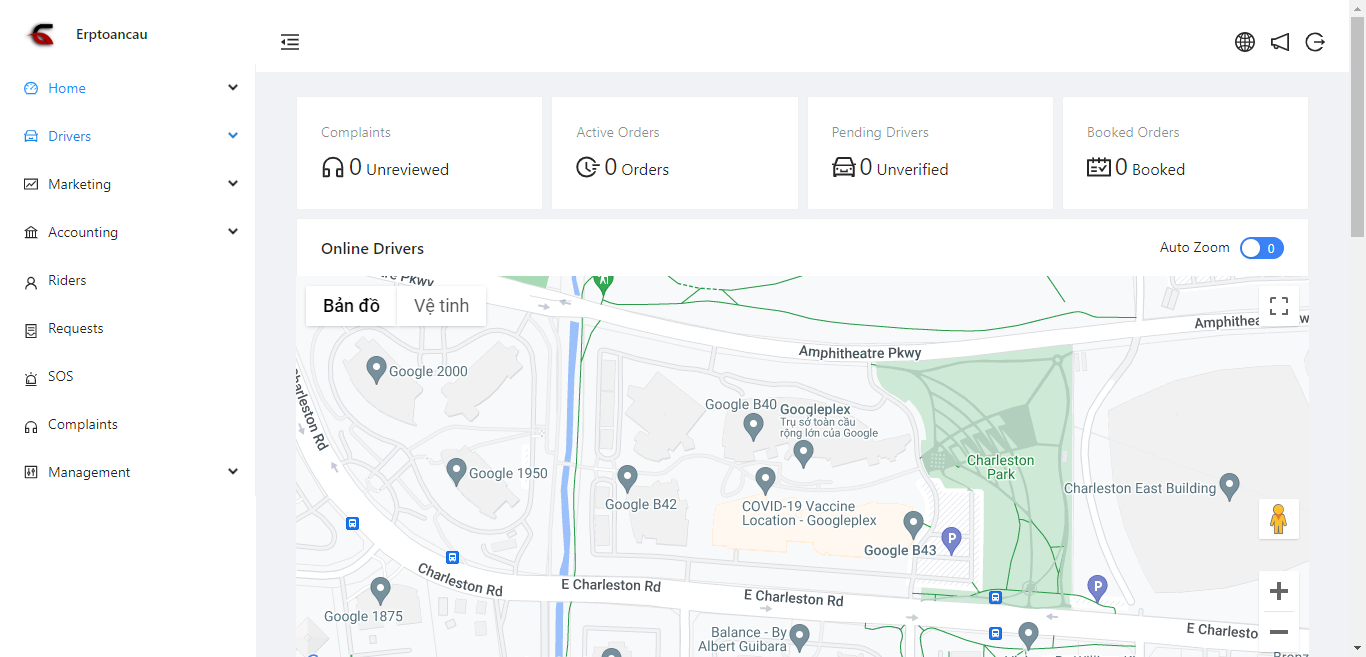Viewport: 1366px width, 657px height.
Task: Open the Riders menu item
Action: click(x=67, y=281)
